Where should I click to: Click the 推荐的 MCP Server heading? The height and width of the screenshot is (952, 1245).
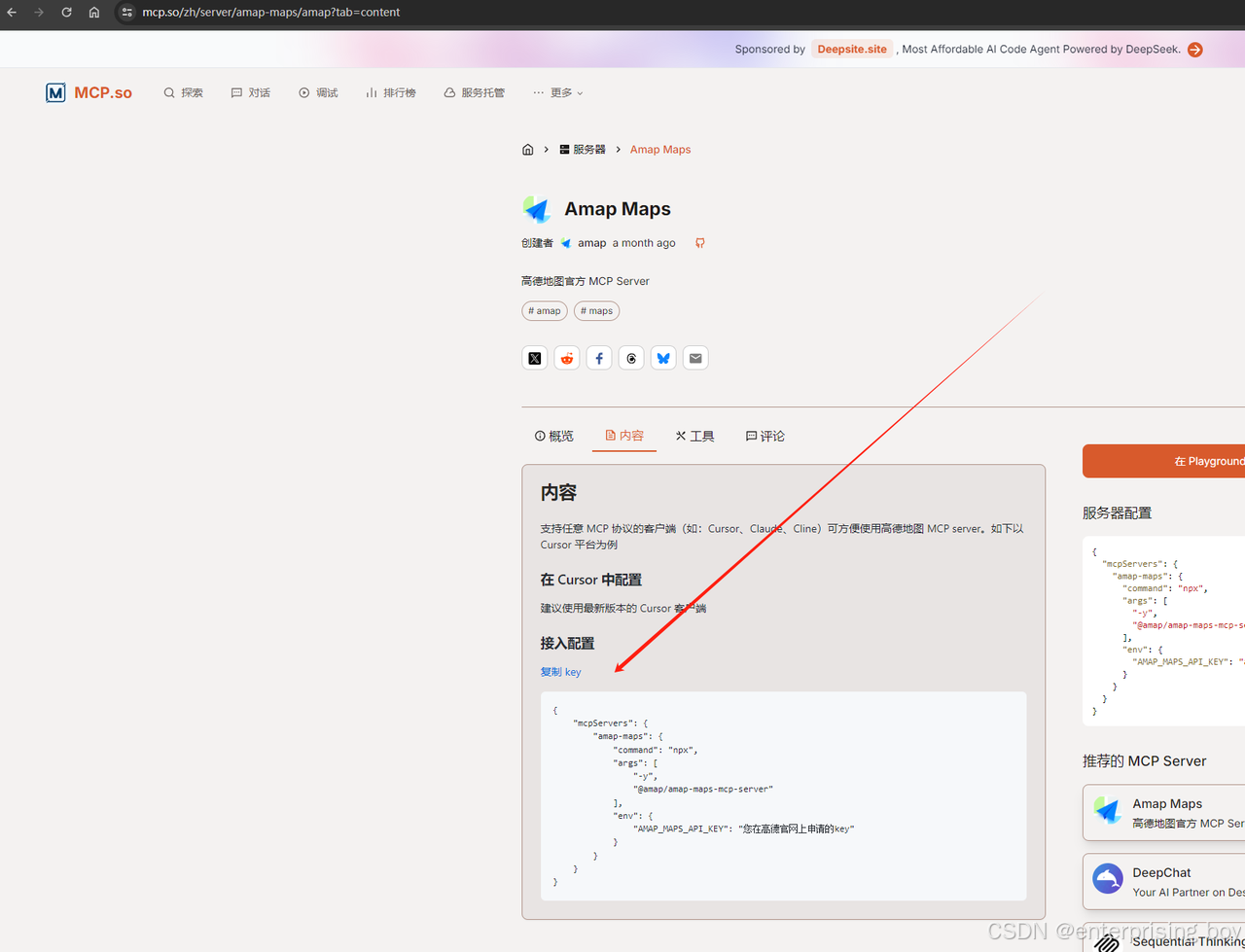[x=1144, y=761]
